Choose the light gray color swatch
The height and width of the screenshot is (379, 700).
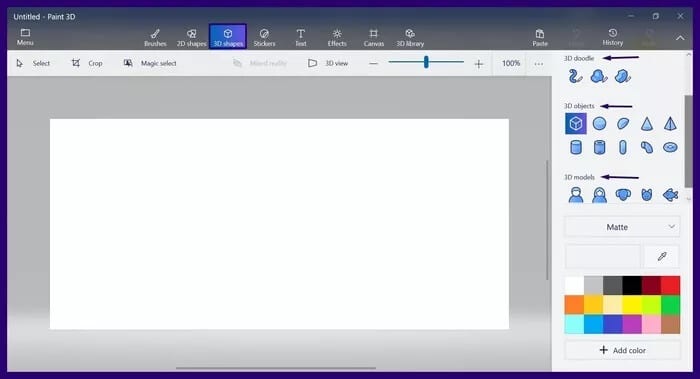pos(593,286)
